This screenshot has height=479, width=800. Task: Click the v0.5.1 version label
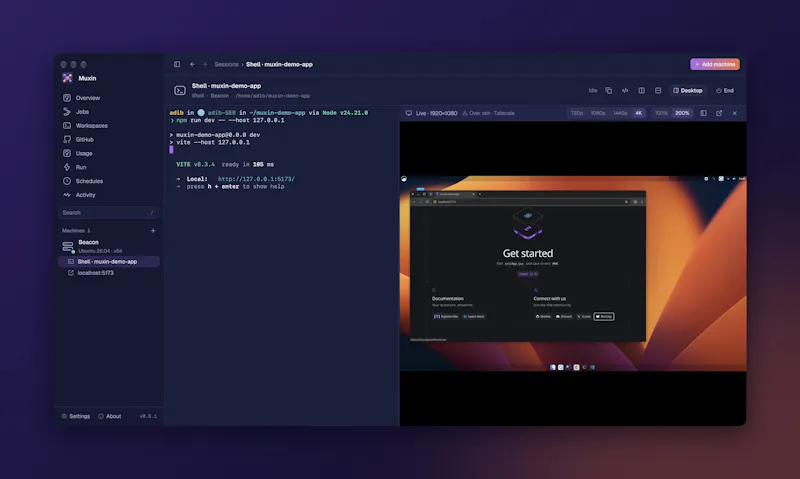click(x=148, y=416)
